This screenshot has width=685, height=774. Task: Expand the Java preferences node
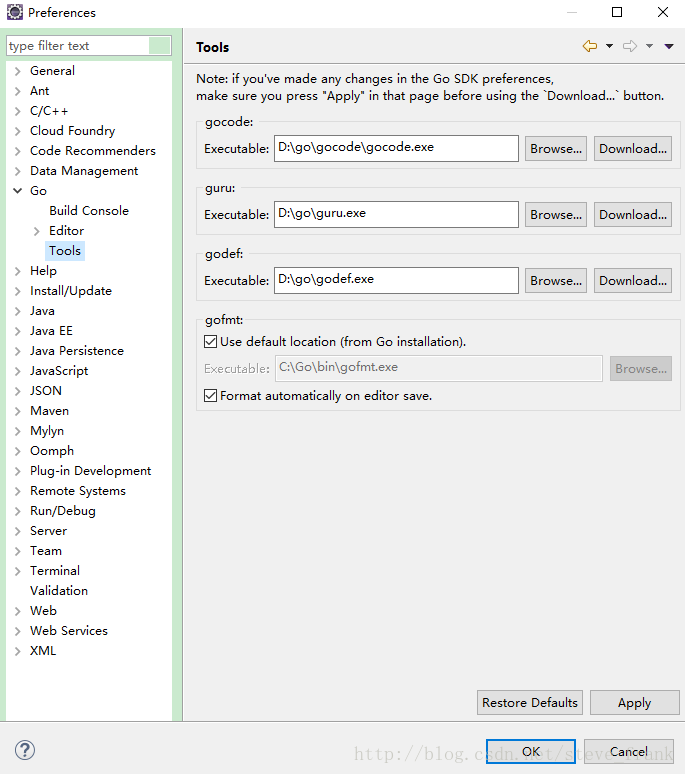click(x=18, y=311)
